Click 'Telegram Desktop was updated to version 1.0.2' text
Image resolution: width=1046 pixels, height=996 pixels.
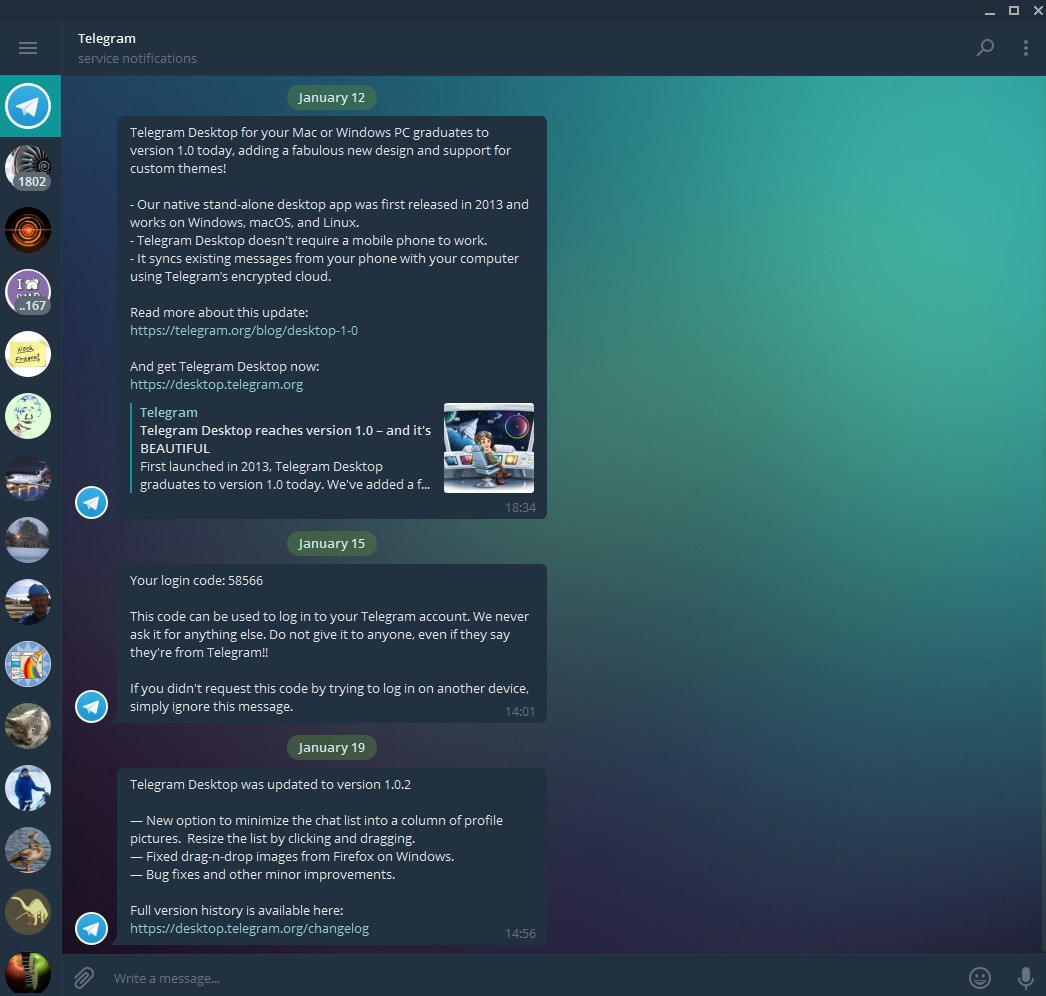pos(270,785)
